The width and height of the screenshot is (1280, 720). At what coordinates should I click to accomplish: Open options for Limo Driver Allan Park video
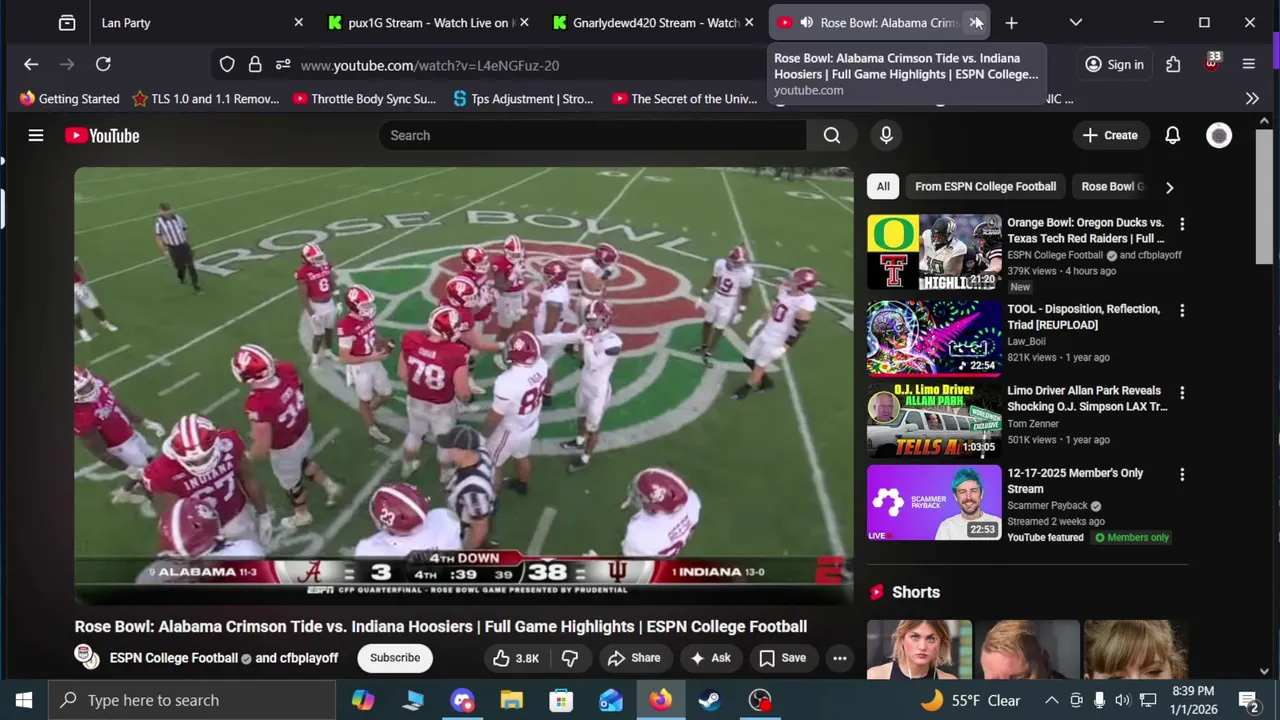click(x=1182, y=392)
